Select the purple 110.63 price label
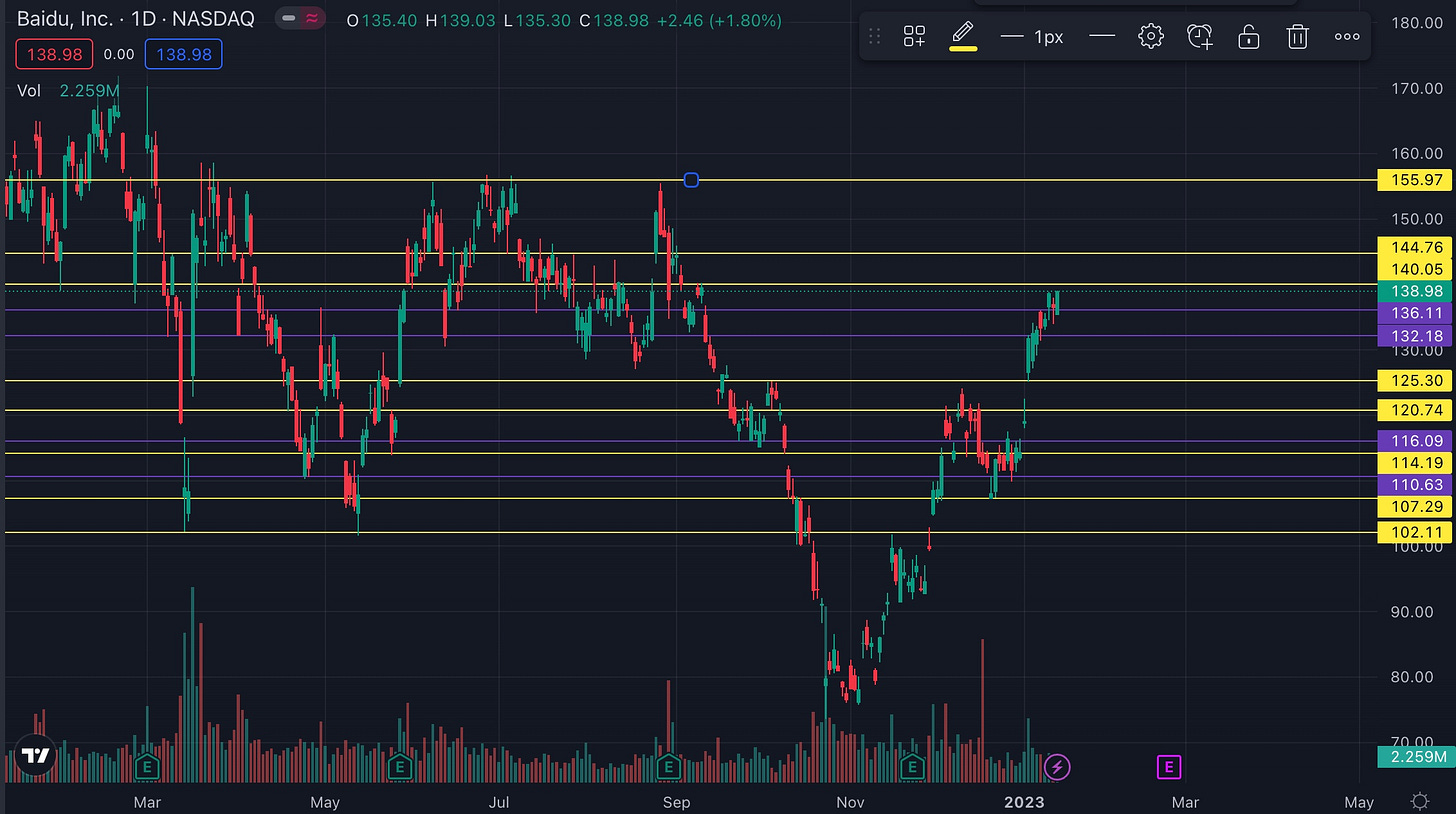 [1414, 485]
